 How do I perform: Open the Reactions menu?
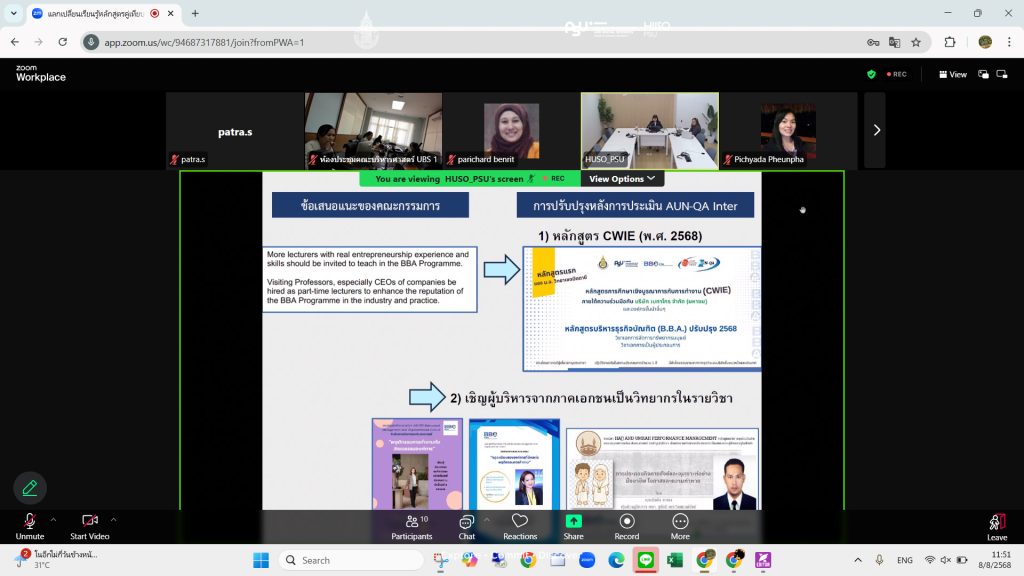pyautogui.click(x=520, y=526)
